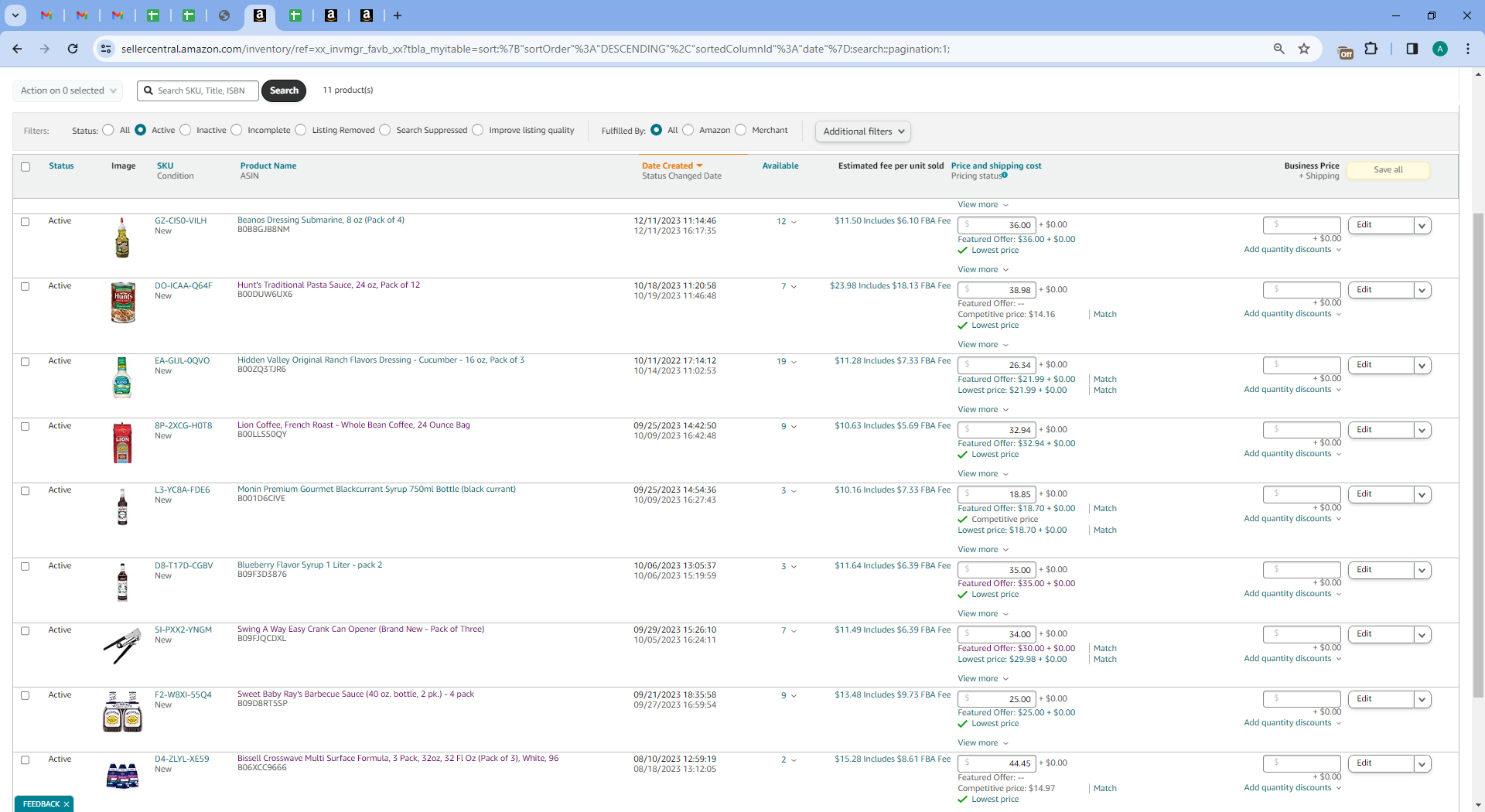Expand Add quantity discounts for Monin Syrup
Viewport: 1485px width, 812px height.
coord(1292,519)
